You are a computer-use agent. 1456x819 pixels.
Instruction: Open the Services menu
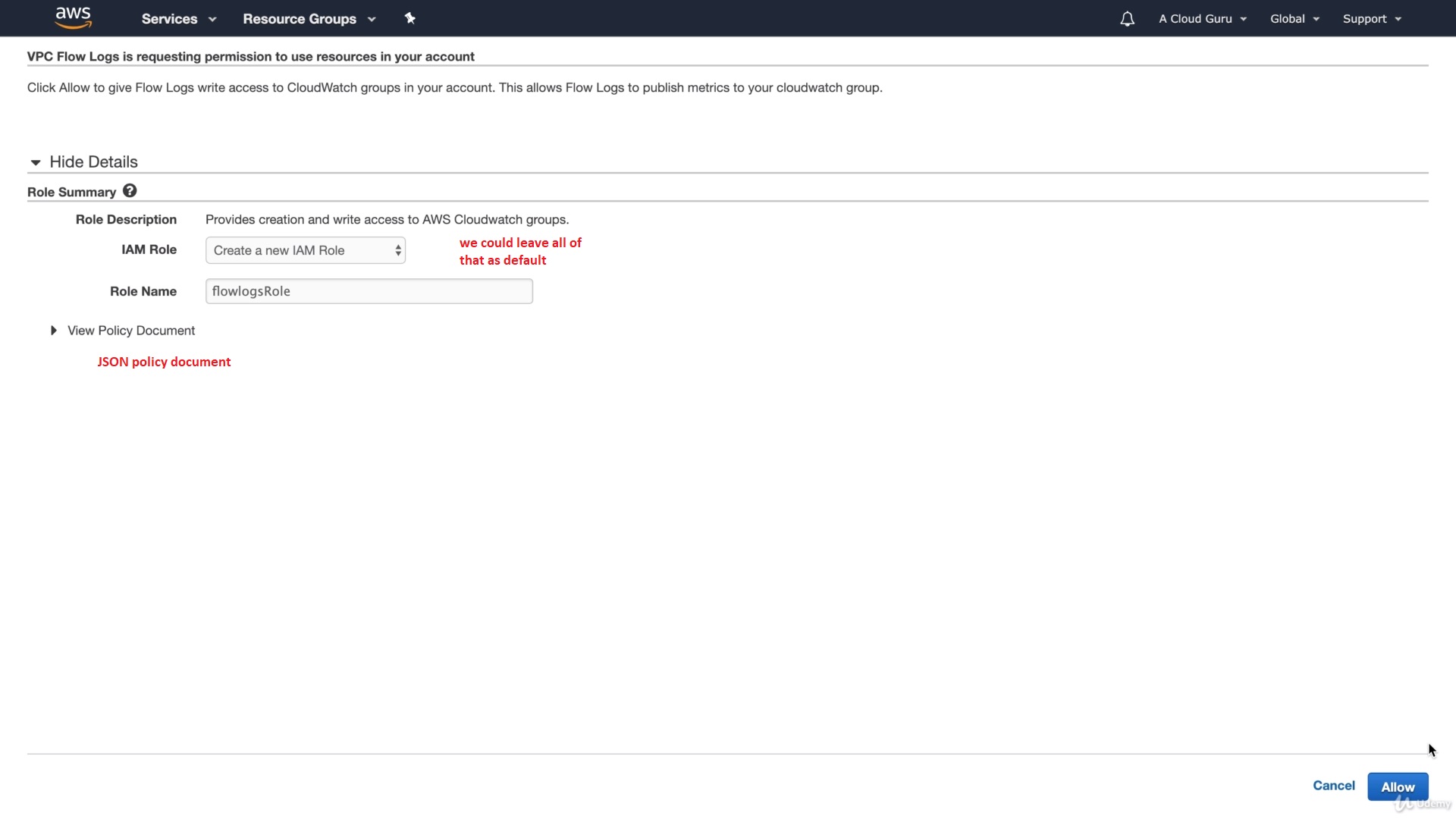[x=169, y=19]
